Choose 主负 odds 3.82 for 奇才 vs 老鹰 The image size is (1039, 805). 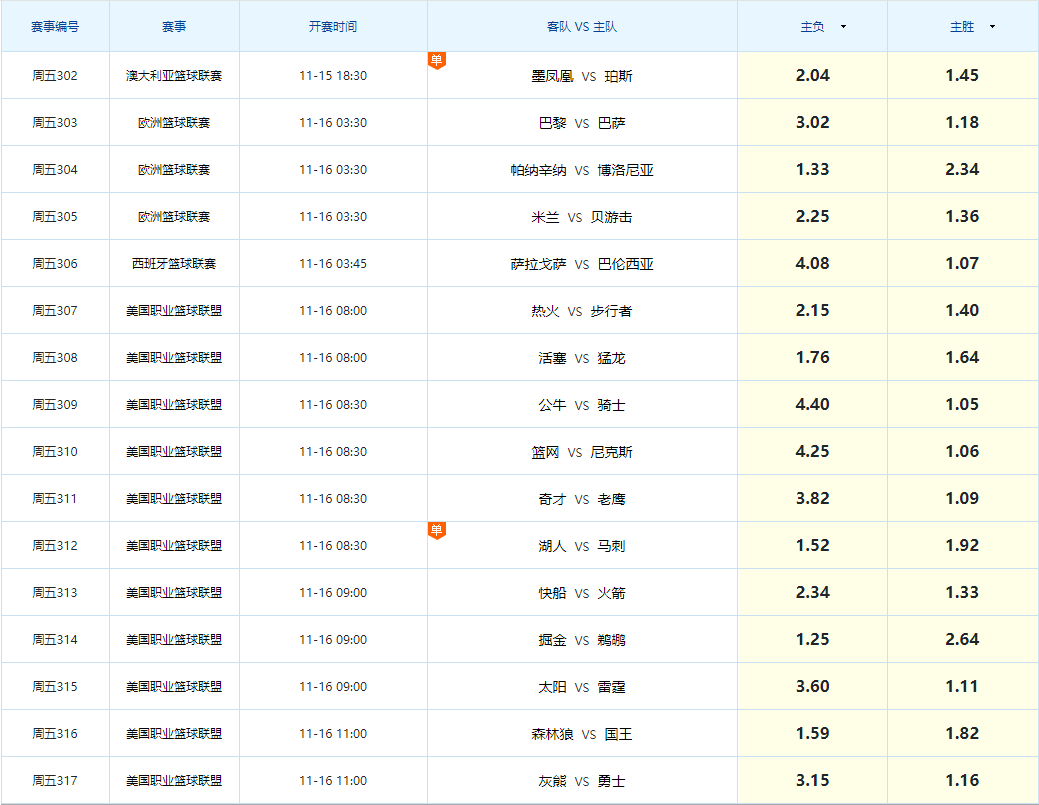pos(812,499)
